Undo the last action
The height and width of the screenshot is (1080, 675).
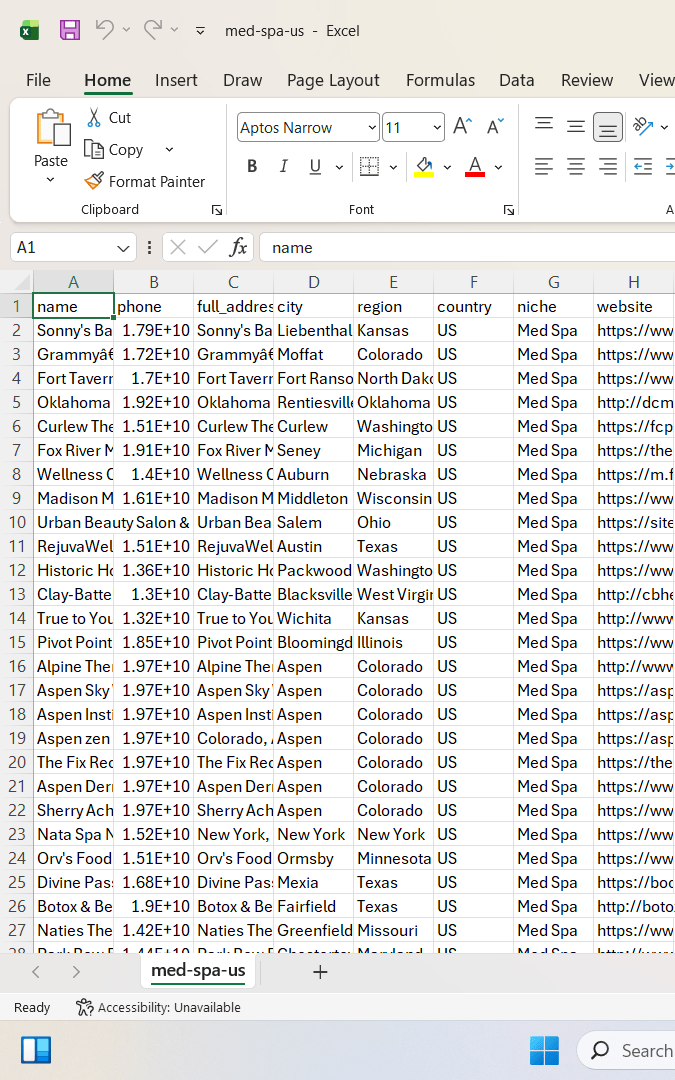[x=105, y=30]
